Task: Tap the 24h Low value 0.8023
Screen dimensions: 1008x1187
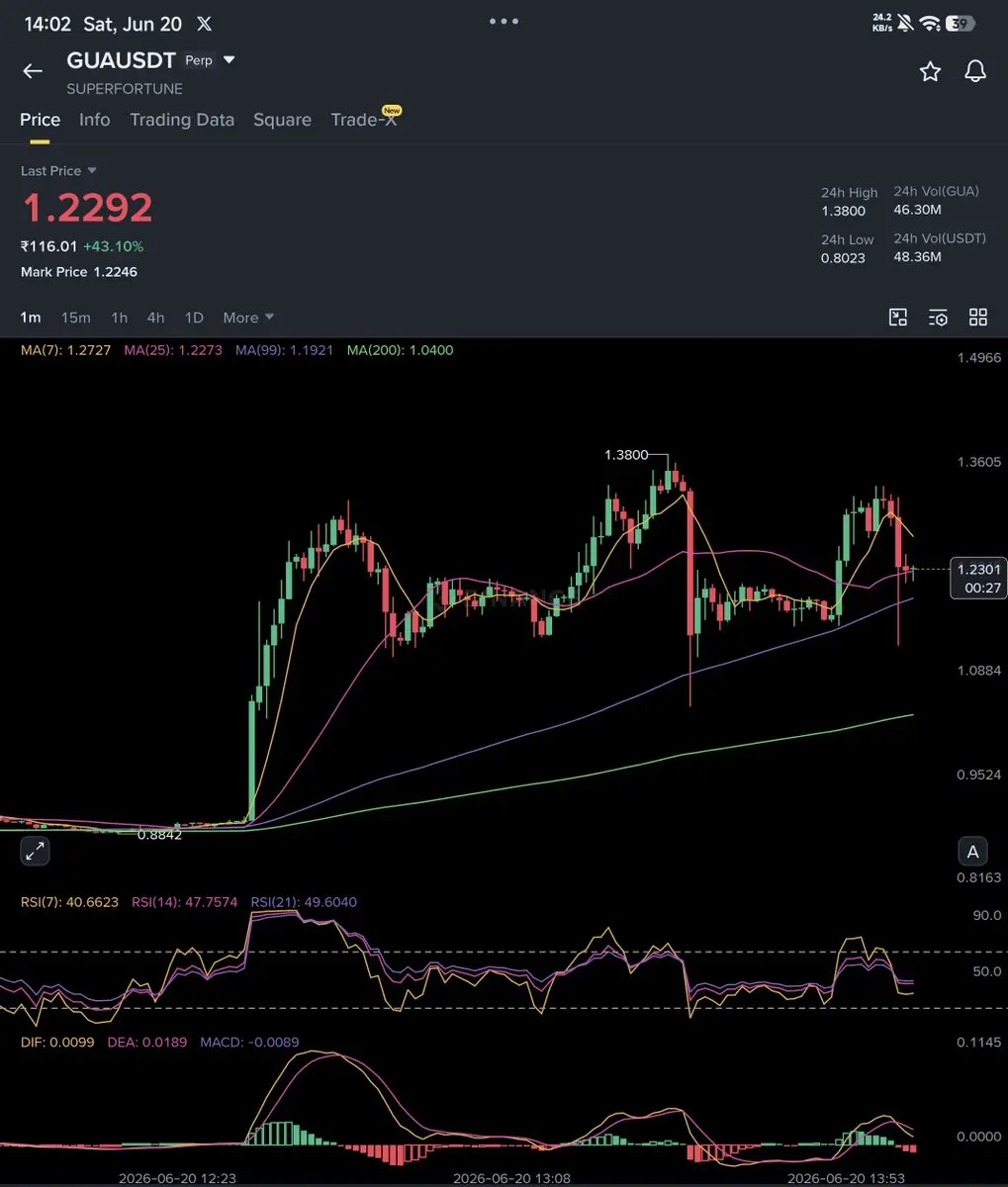Action: coord(843,258)
